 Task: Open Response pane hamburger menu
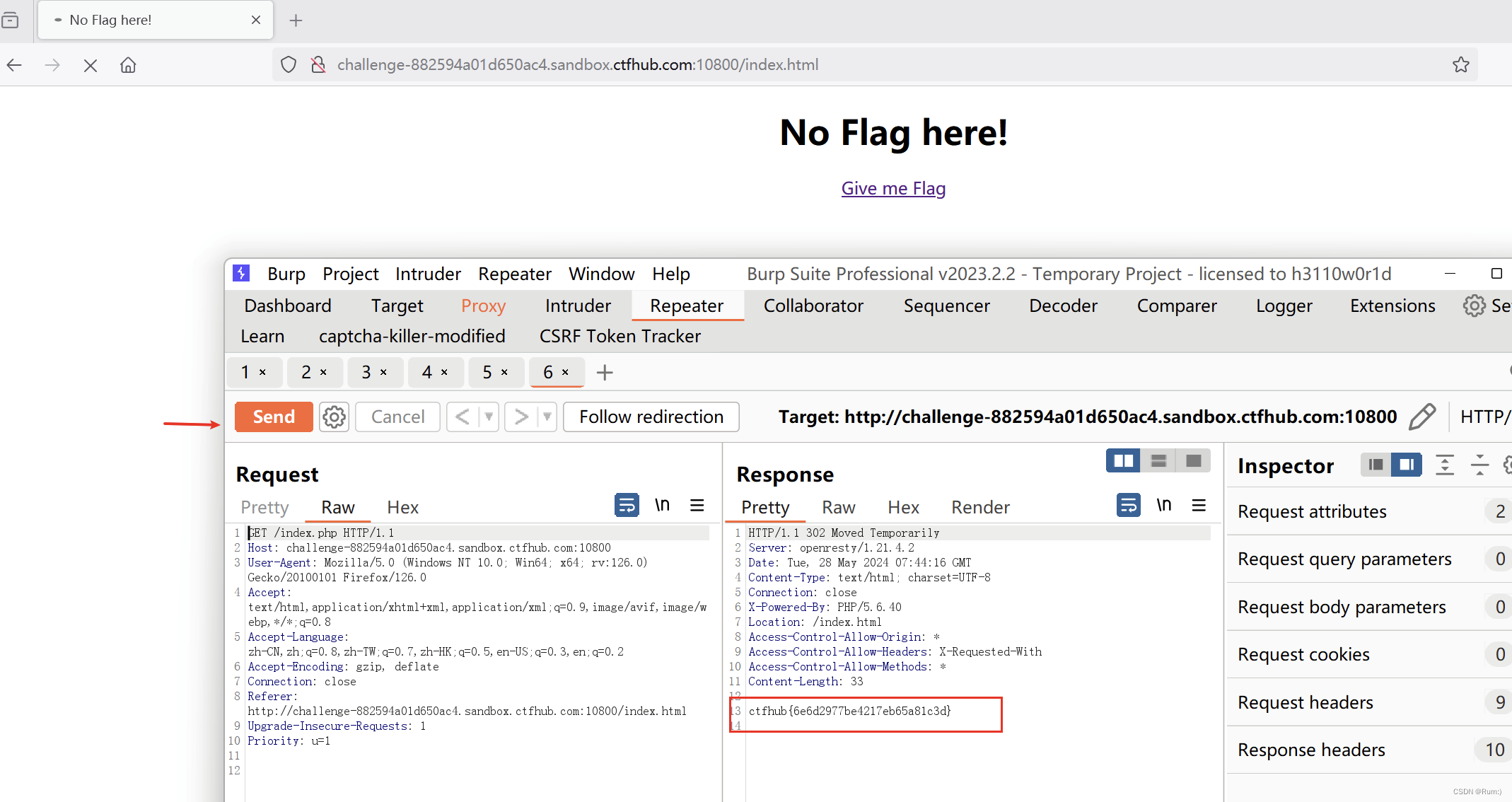pyautogui.click(x=1199, y=505)
